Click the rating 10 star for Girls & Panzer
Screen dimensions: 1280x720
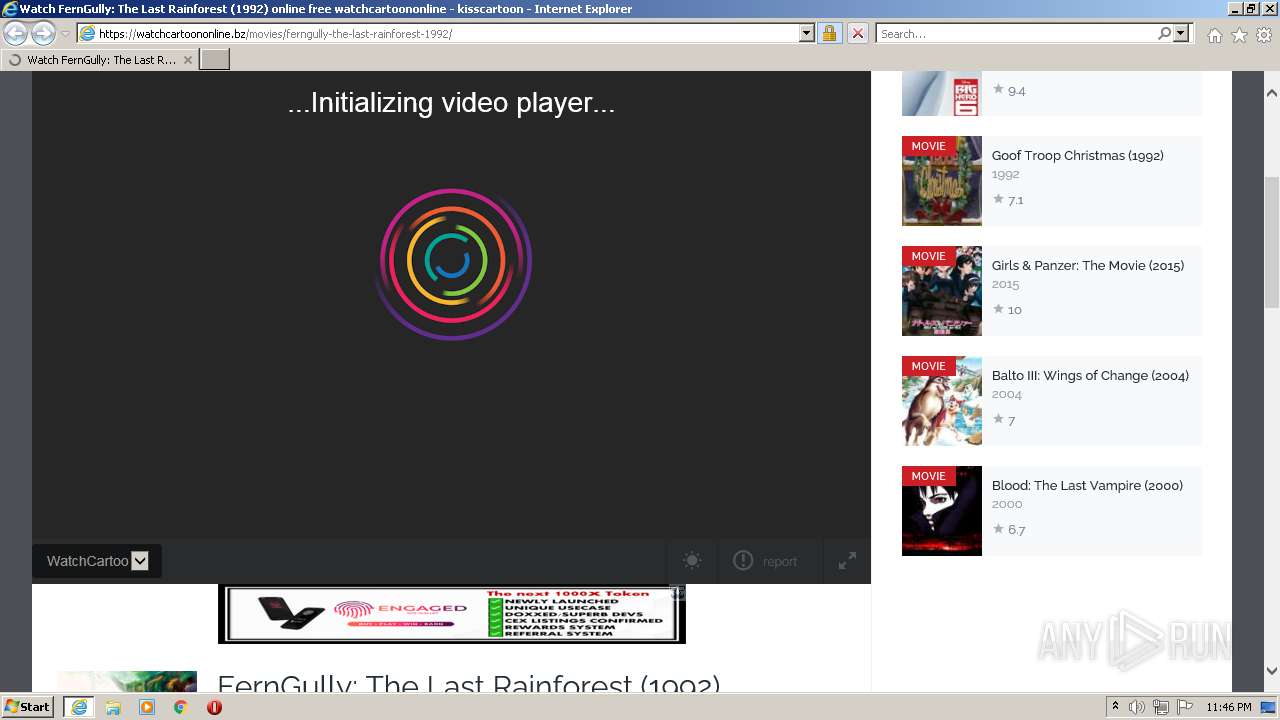pyautogui.click(x=998, y=309)
